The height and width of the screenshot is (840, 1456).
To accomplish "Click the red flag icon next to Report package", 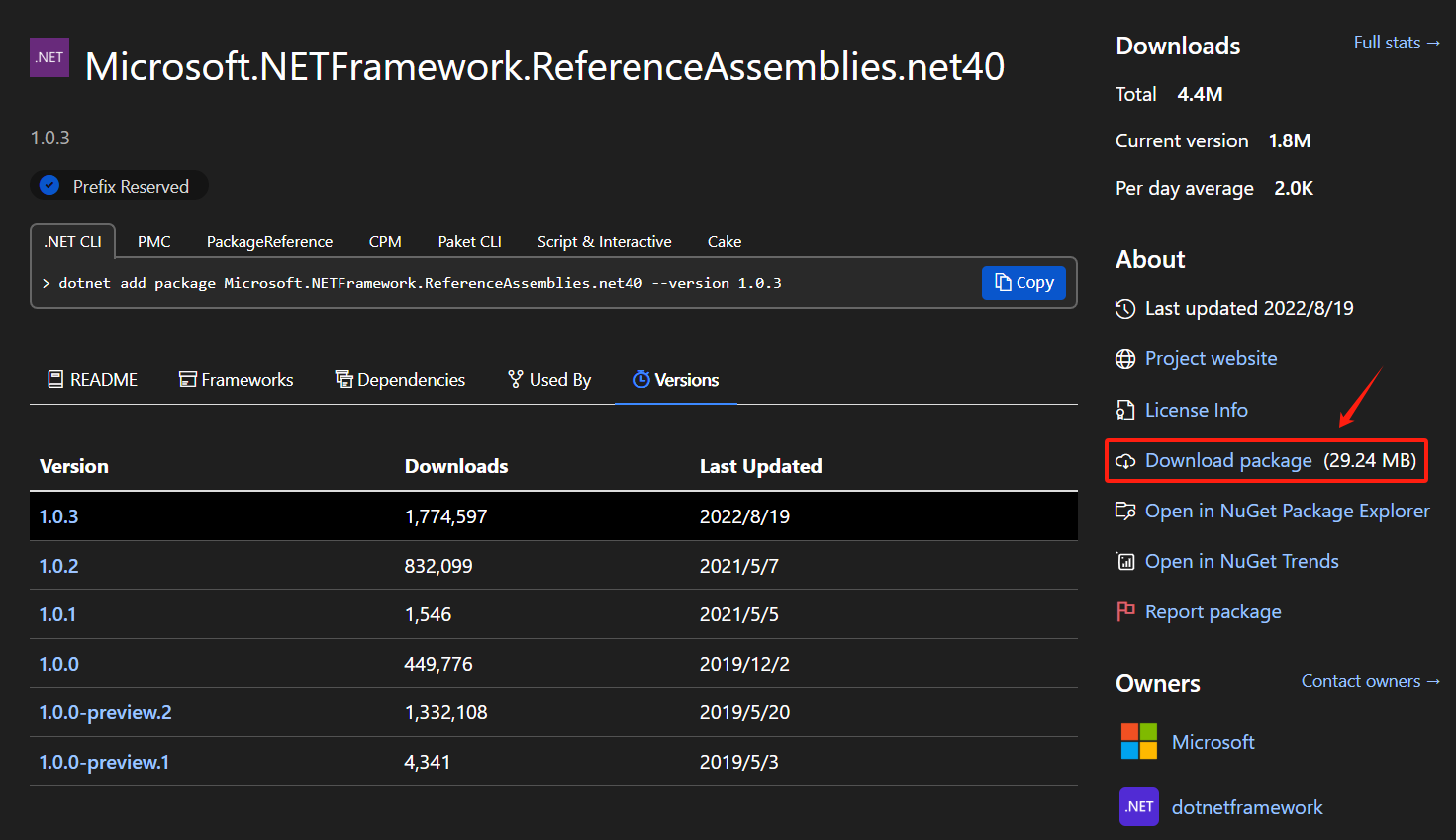I will [1125, 611].
